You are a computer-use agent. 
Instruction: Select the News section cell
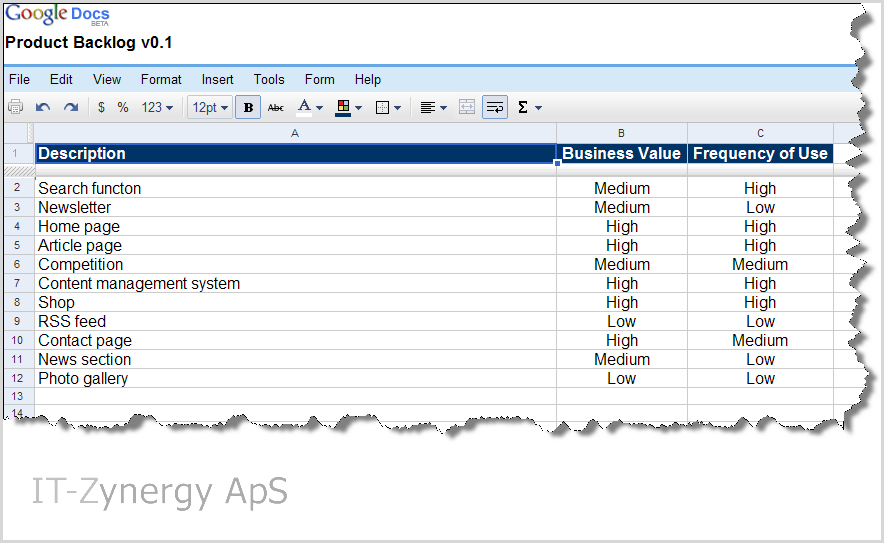[295, 359]
